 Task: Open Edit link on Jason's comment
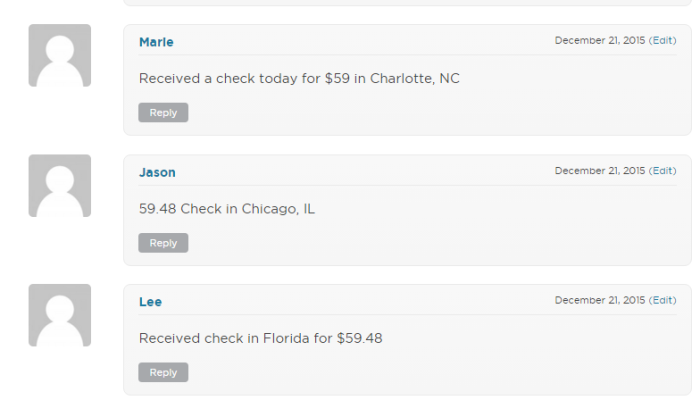tap(662, 171)
